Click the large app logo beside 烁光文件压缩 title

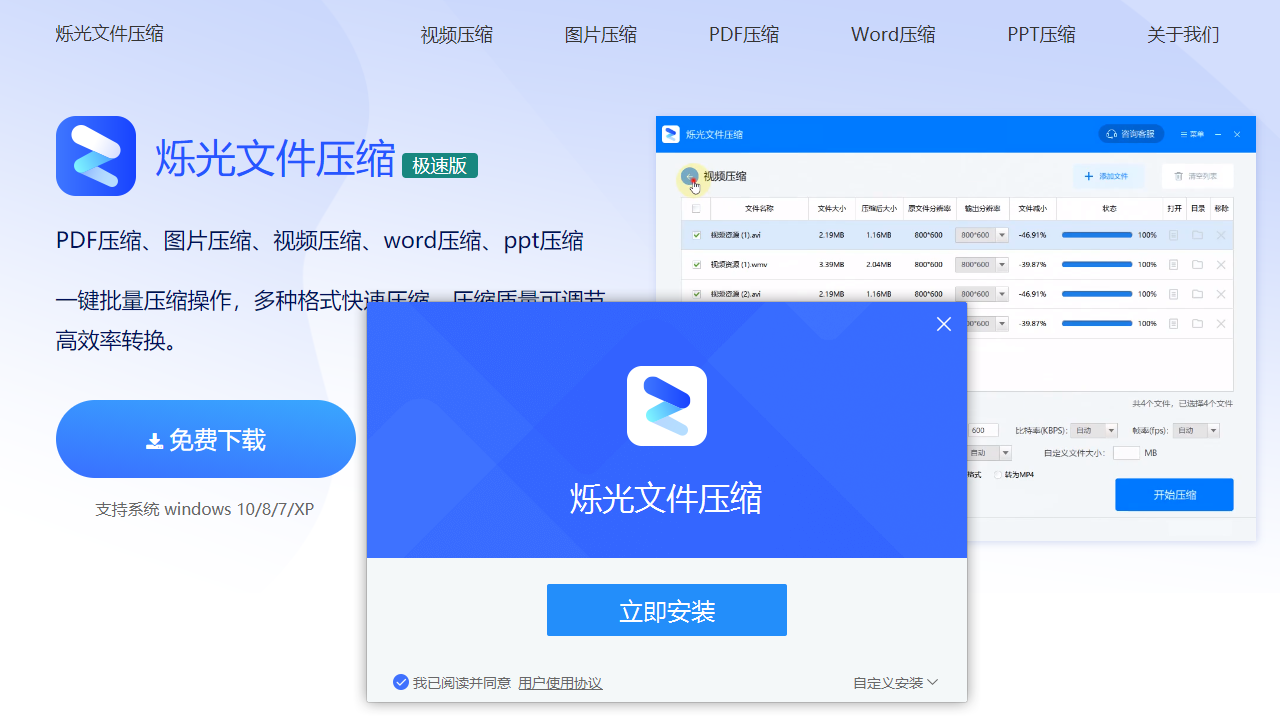point(96,156)
